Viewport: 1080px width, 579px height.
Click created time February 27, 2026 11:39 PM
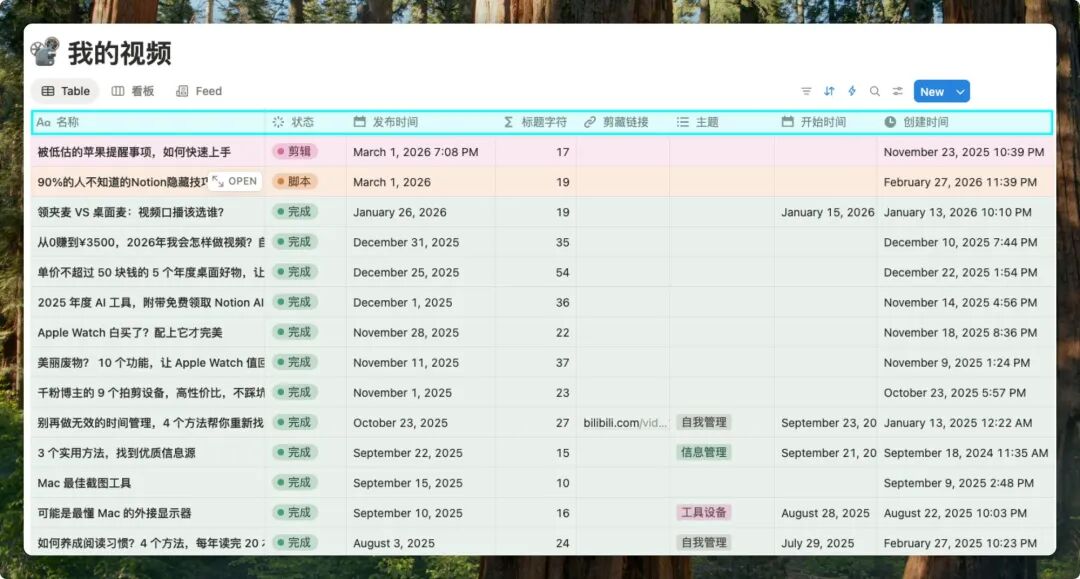(x=960, y=182)
